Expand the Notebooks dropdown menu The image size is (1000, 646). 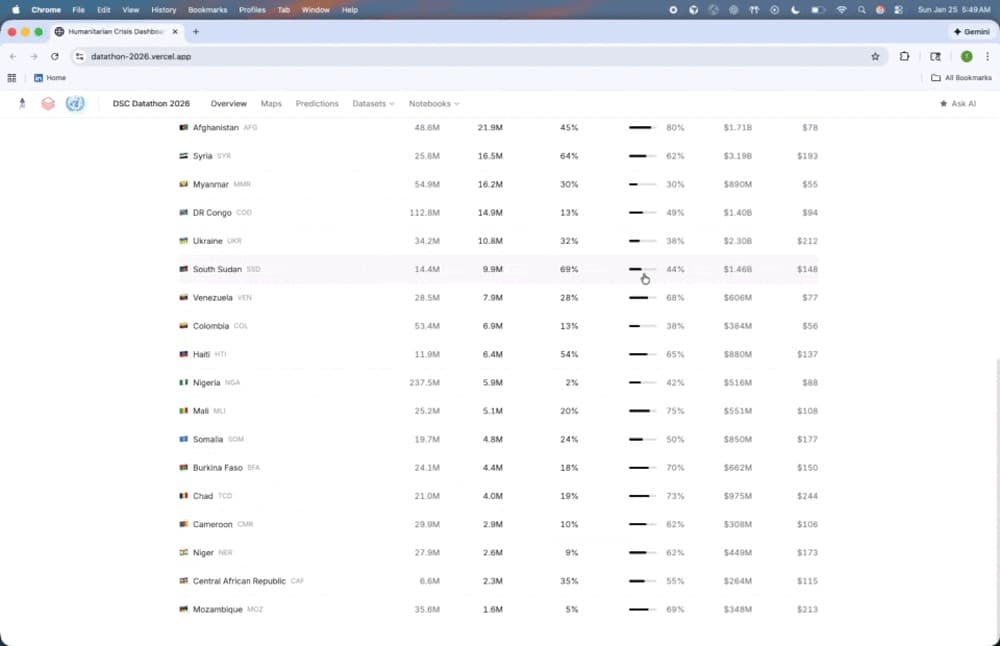click(434, 103)
